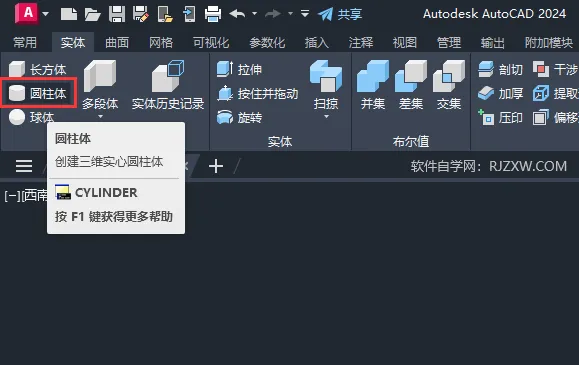The height and width of the screenshot is (365, 579).
Task: Select the 提取 extract edges tool
Action: [555, 93]
